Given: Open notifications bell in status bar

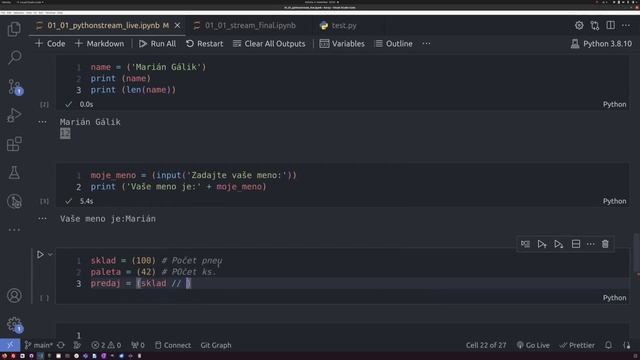Looking at the screenshot, I should (608, 345).
